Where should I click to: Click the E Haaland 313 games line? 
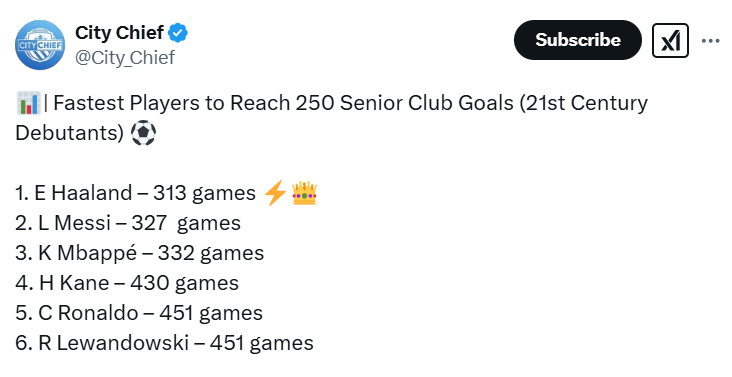(135, 193)
